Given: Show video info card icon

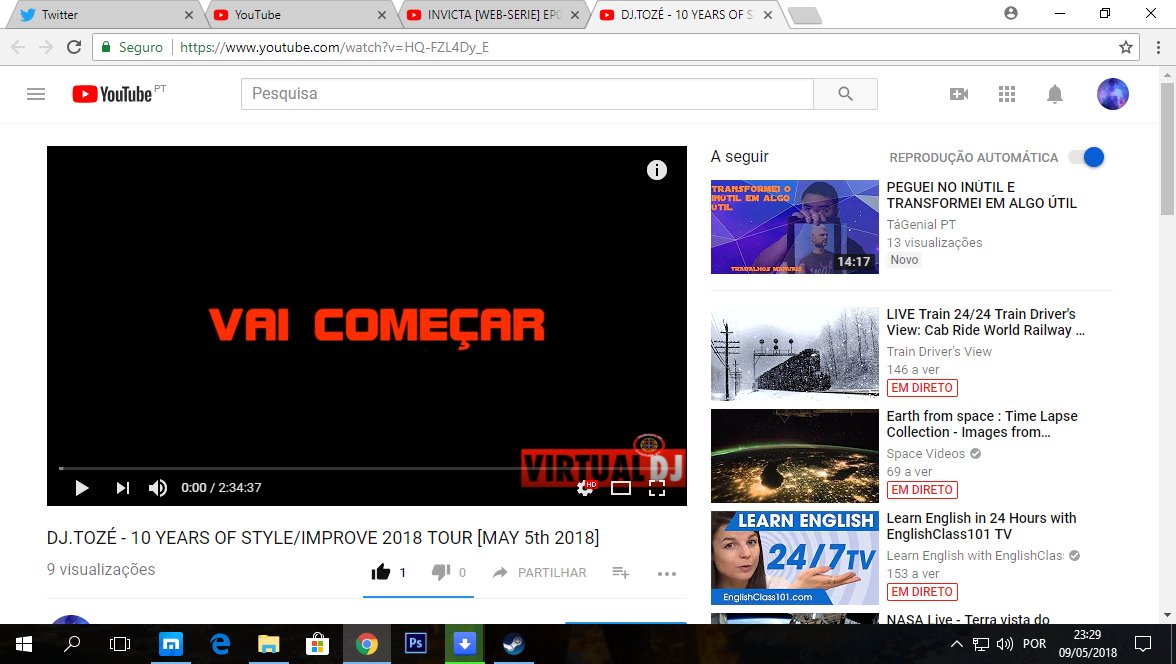Looking at the screenshot, I should point(656,170).
